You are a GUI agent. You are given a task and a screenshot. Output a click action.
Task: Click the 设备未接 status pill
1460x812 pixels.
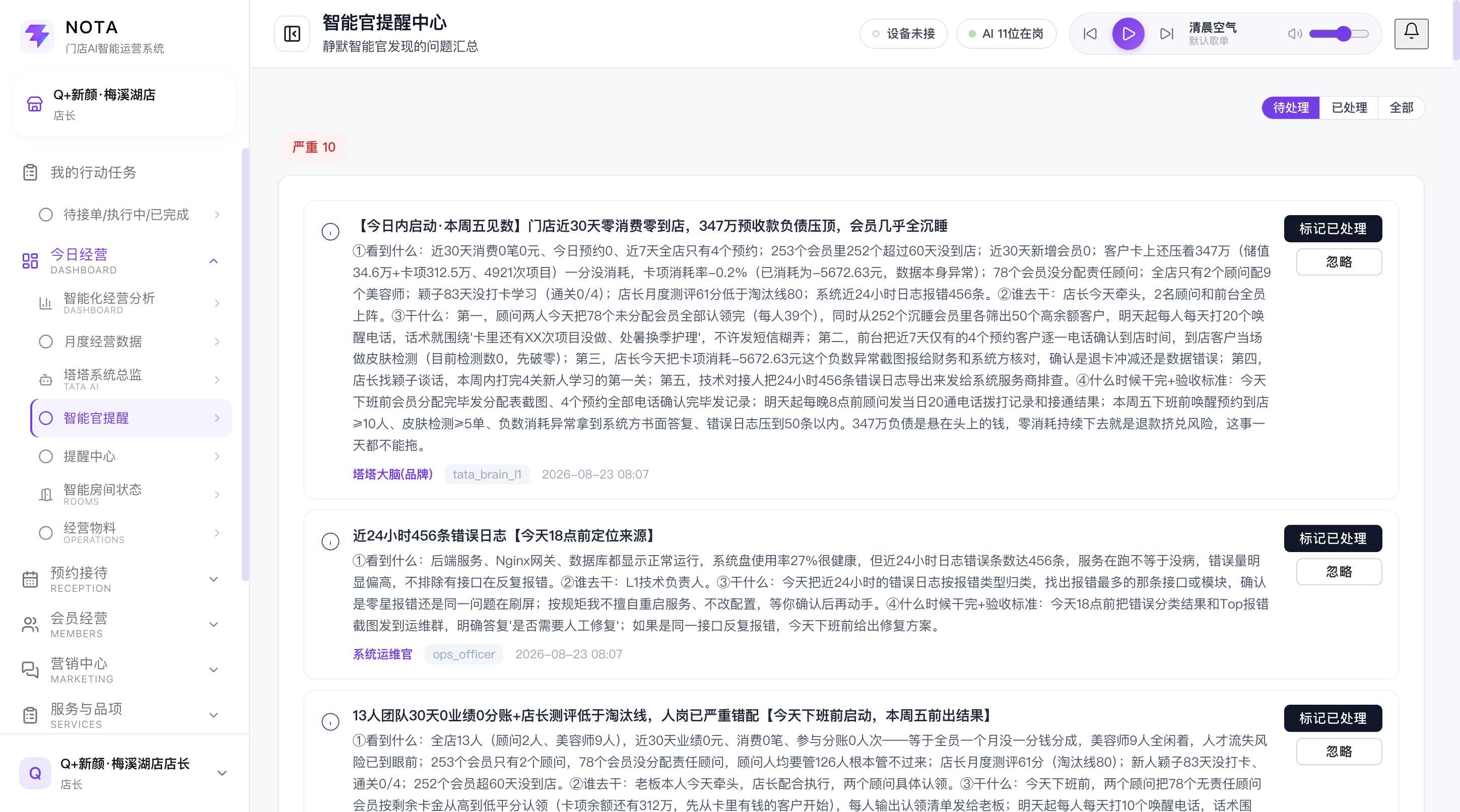[903, 34]
